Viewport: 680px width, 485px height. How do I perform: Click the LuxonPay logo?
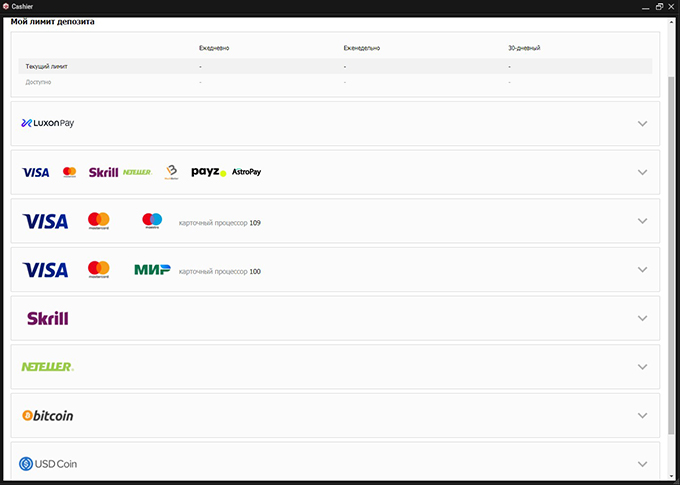[48, 124]
